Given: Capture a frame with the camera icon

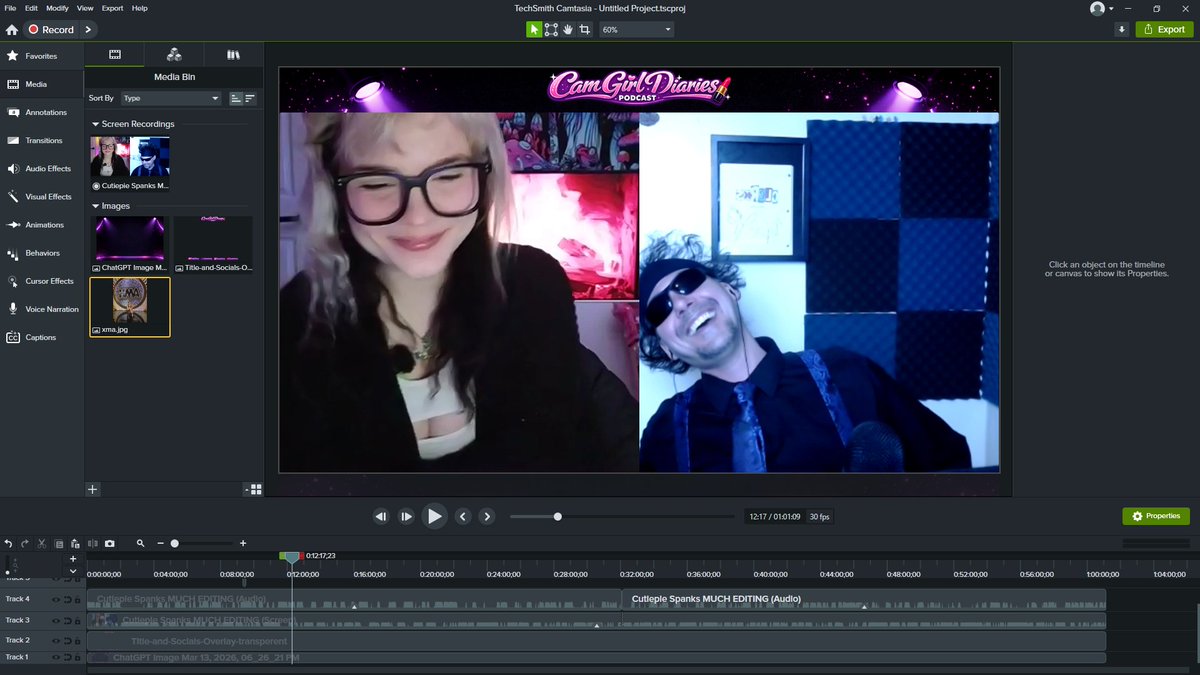Looking at the screenshot, I should pyautogui.click(x=111, y=543).
